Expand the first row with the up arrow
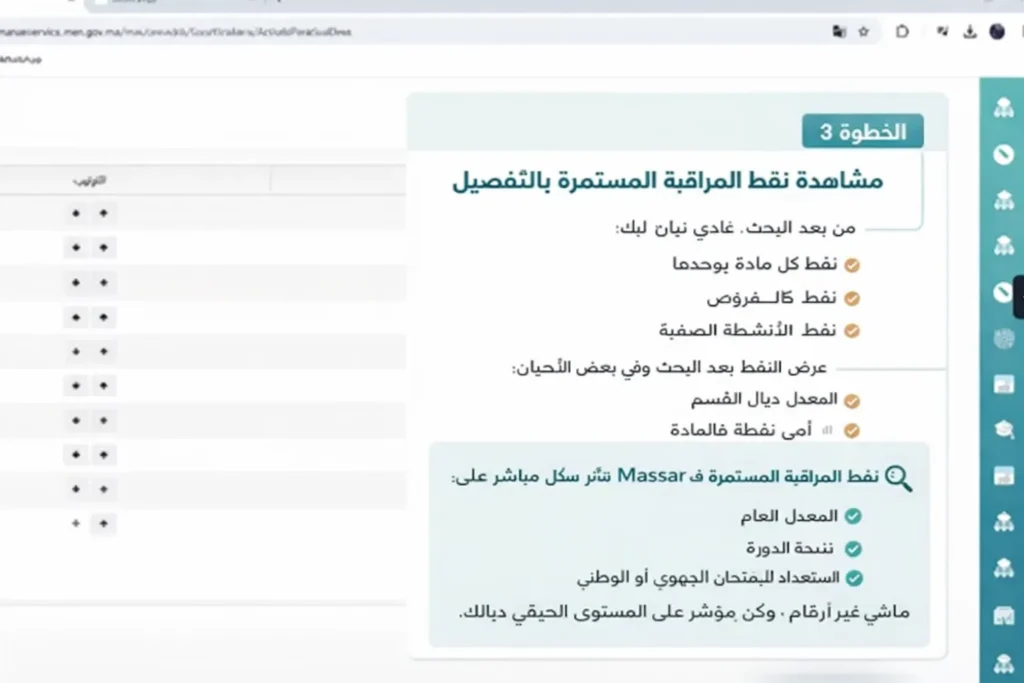The image size is (1024, 683). coord(103,212)
